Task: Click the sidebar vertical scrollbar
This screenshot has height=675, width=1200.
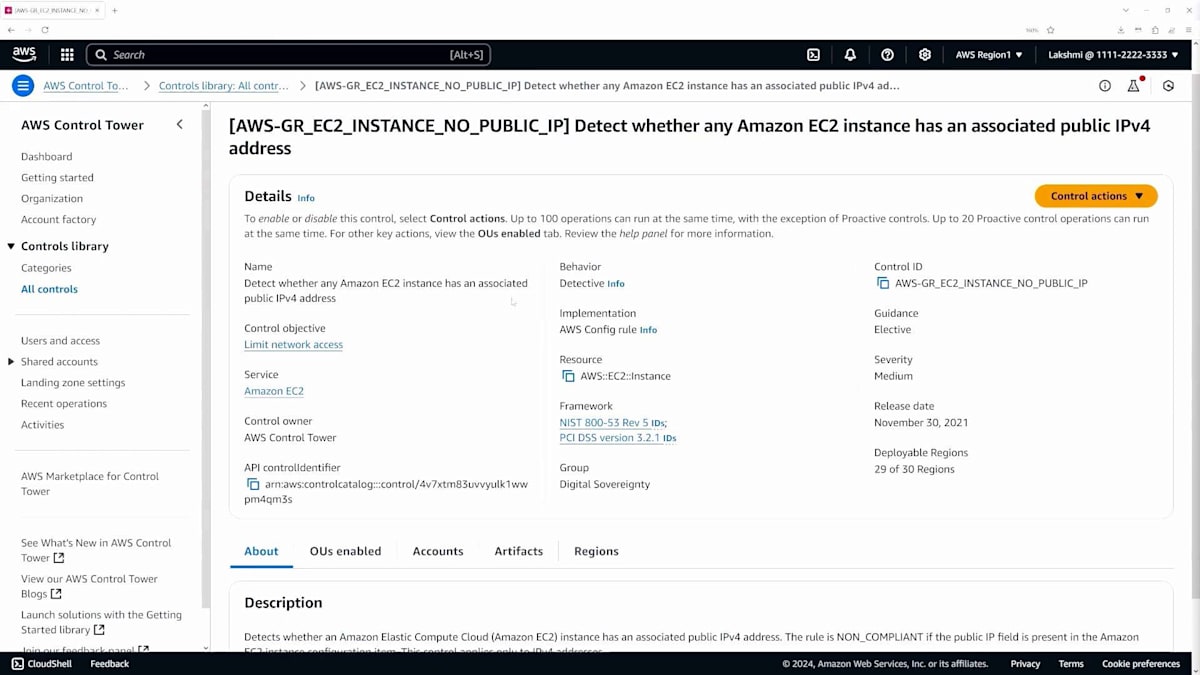Action: point(206,360)
